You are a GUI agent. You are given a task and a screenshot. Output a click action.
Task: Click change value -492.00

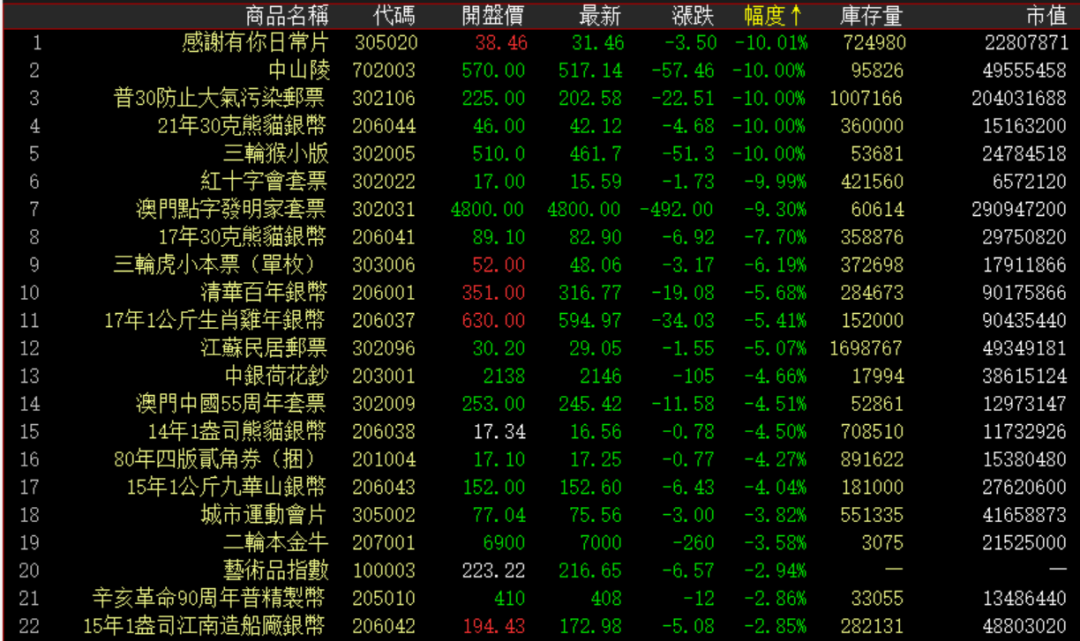676,209
